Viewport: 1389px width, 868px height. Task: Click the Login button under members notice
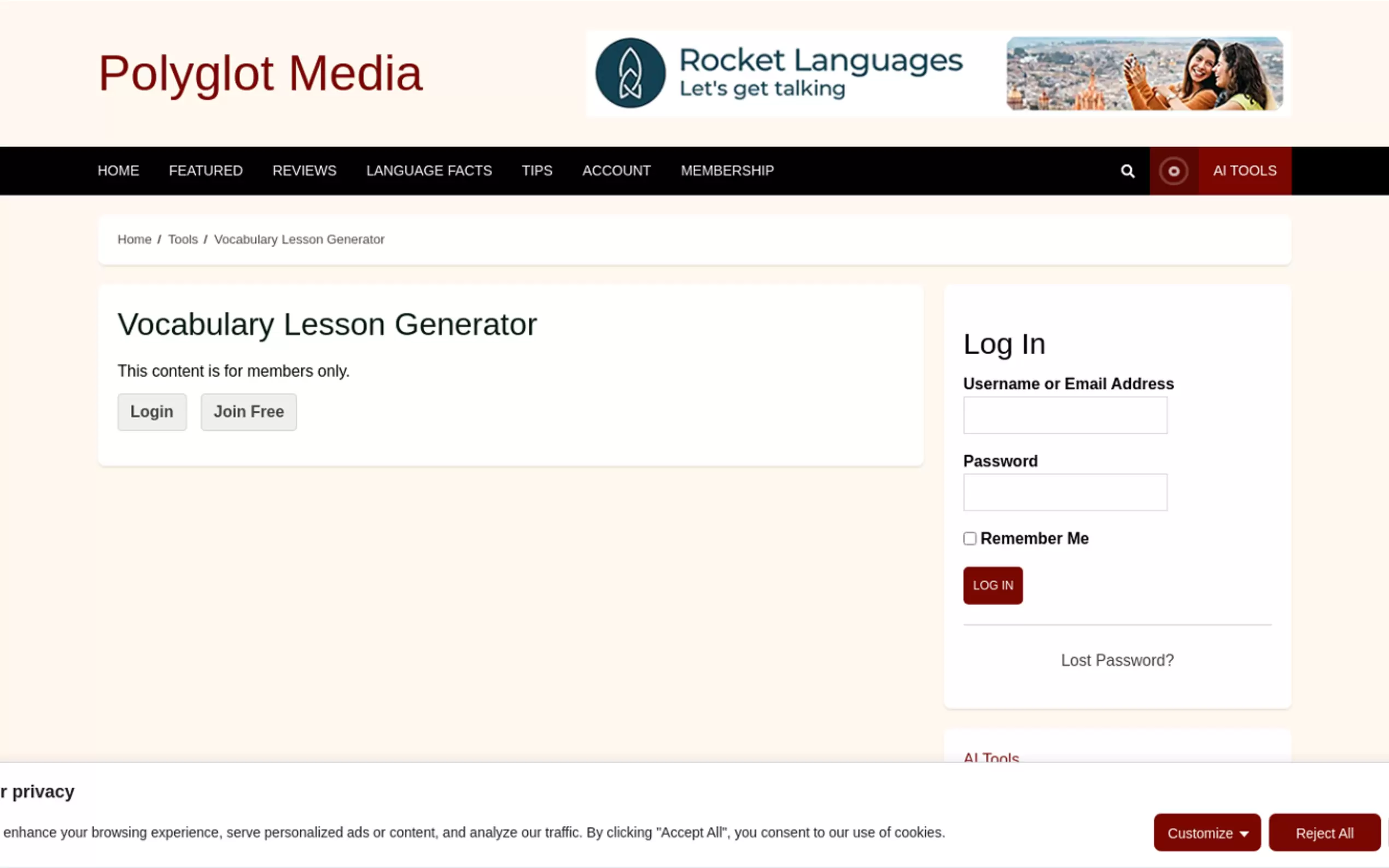point(151,412)
